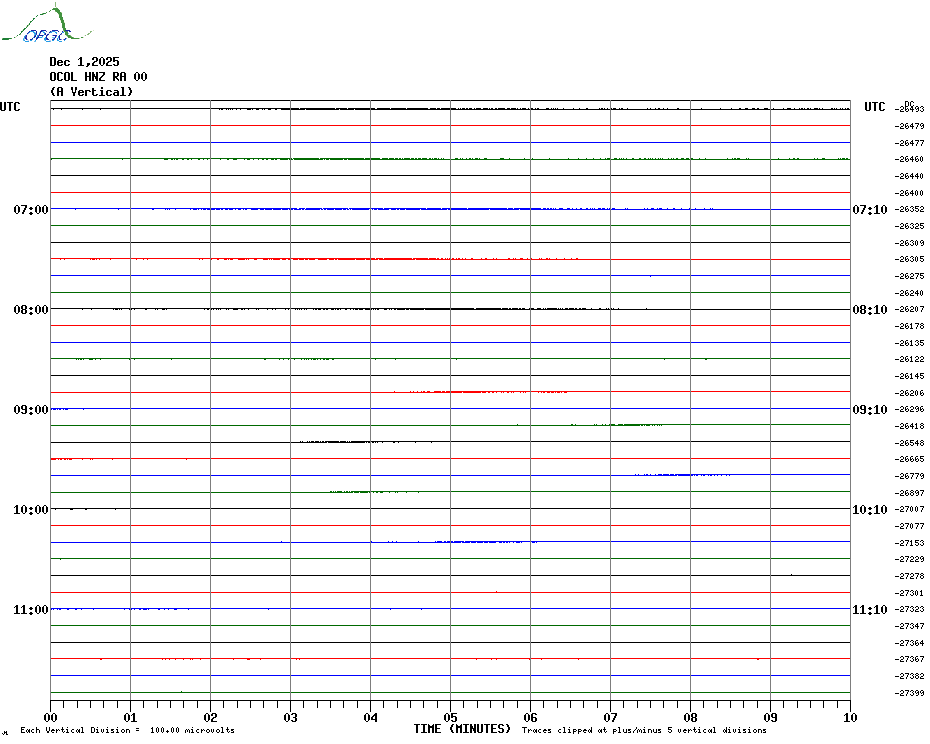Click the 02 minute tick on x-axis
930x744 pixels.
[x=210, y=717]
